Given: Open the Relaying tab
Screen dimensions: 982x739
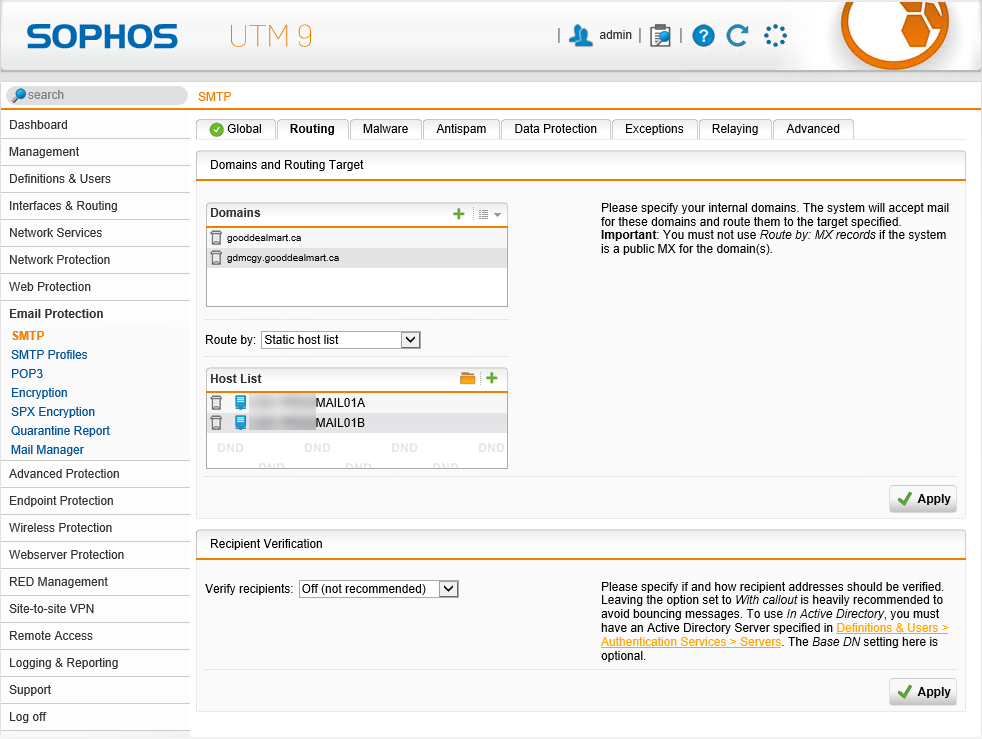Looking at the screenshot, I should (x=735, y=129).
